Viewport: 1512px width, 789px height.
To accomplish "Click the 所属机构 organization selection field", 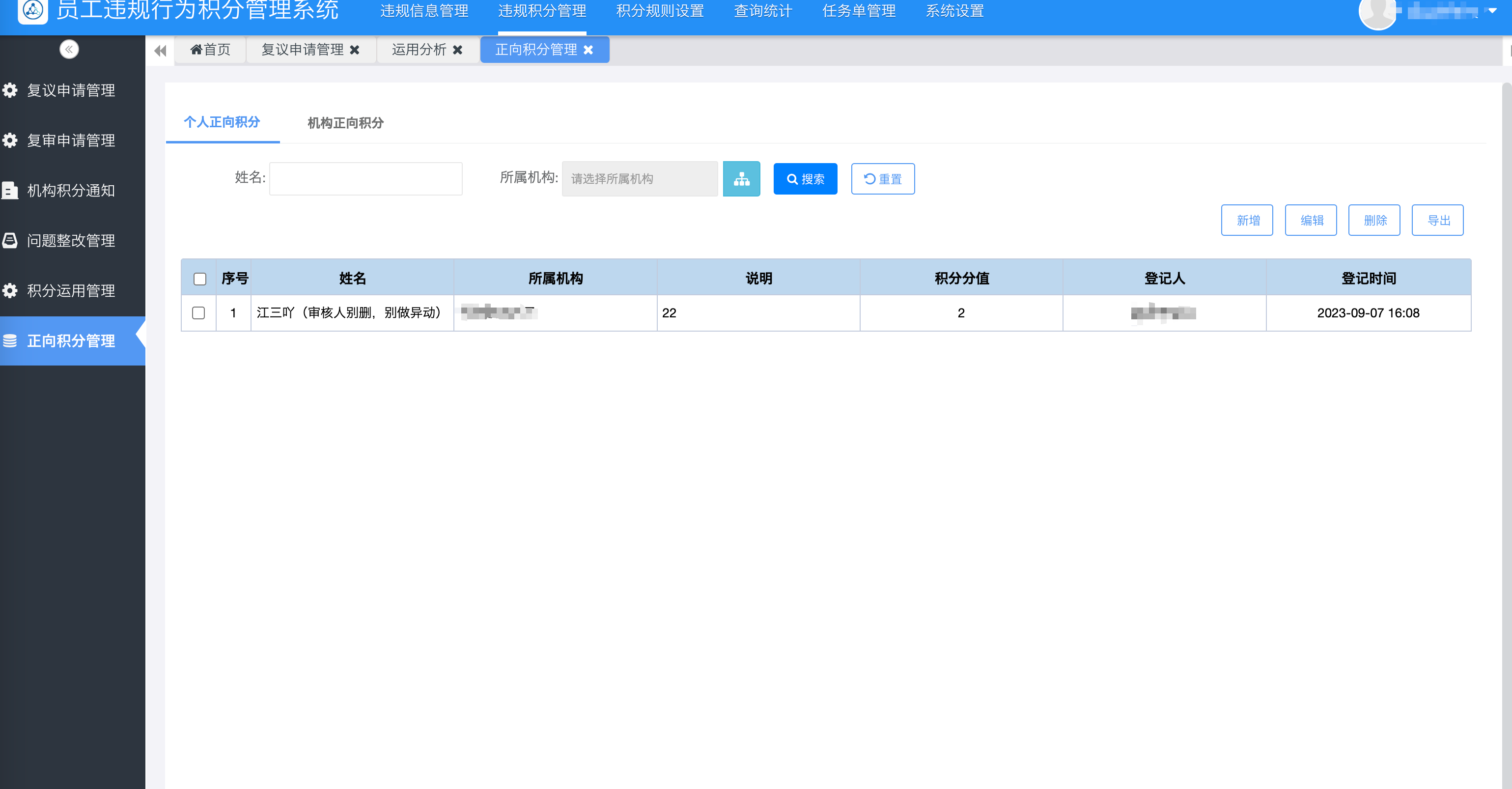I will coord(640,179).
